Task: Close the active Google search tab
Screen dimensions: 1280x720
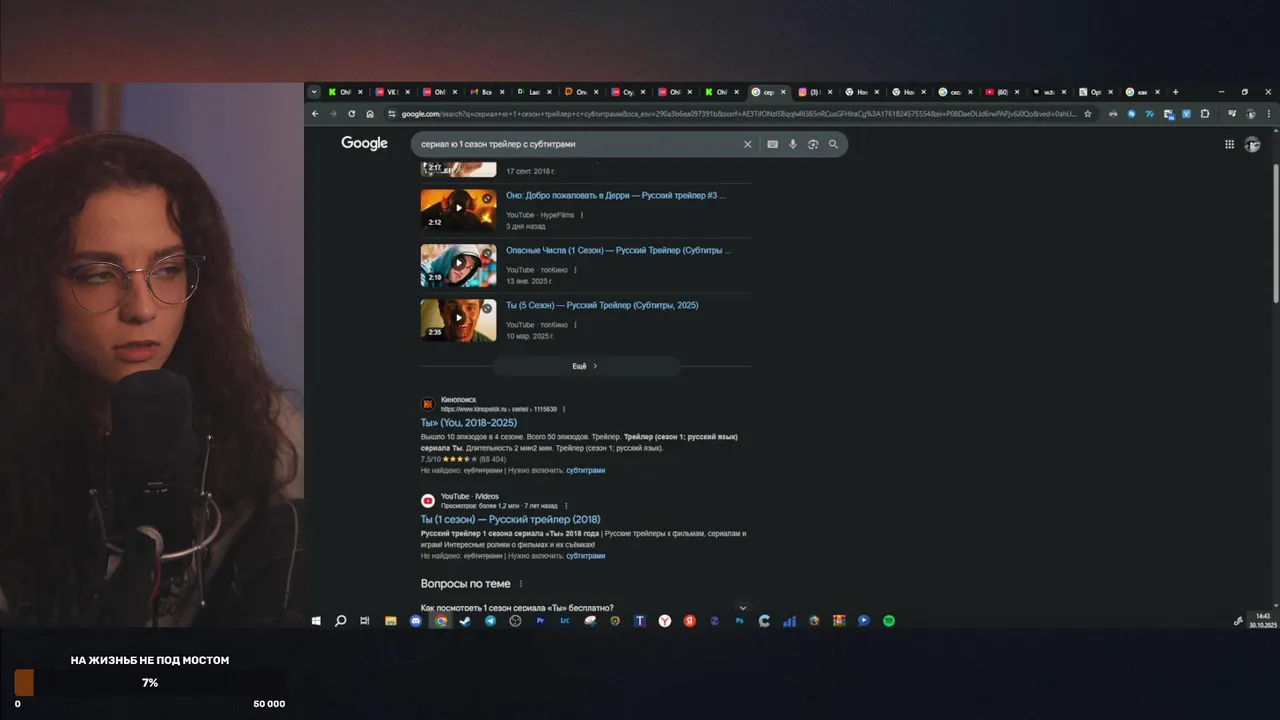Action: tap(783, 92)
